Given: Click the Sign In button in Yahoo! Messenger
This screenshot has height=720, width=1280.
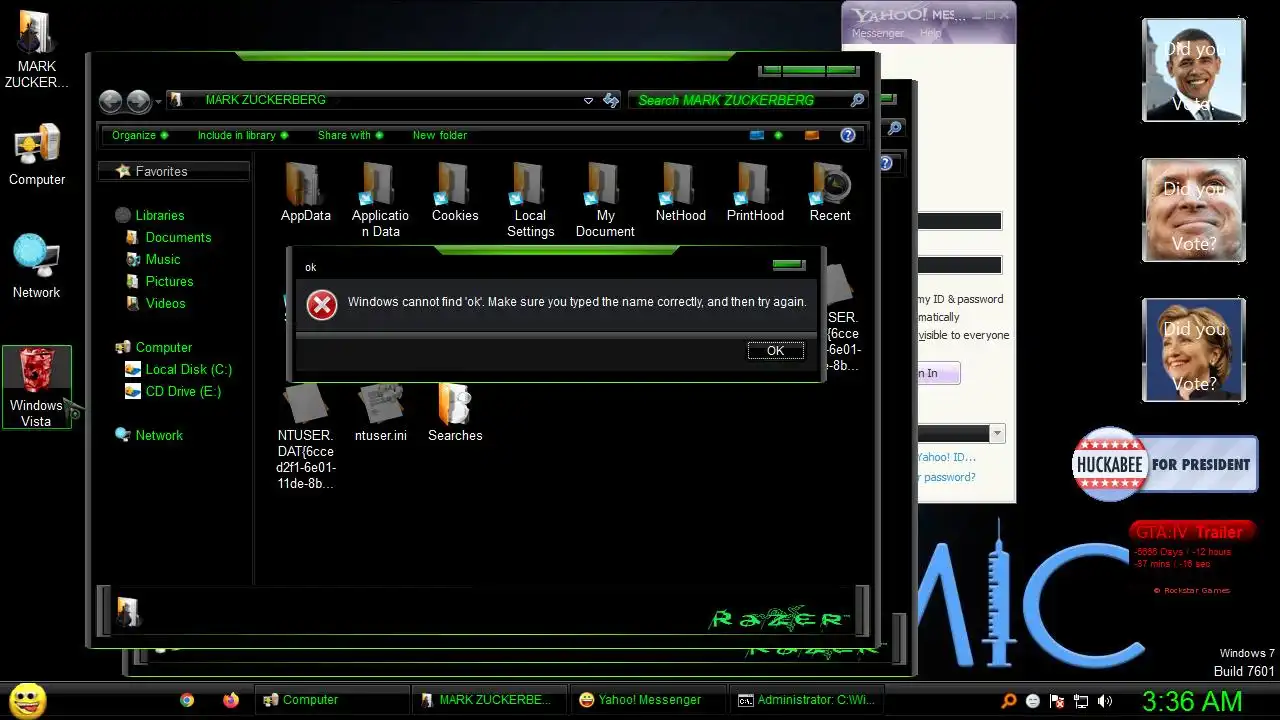Looking at the screenshot, I should 938,373.
